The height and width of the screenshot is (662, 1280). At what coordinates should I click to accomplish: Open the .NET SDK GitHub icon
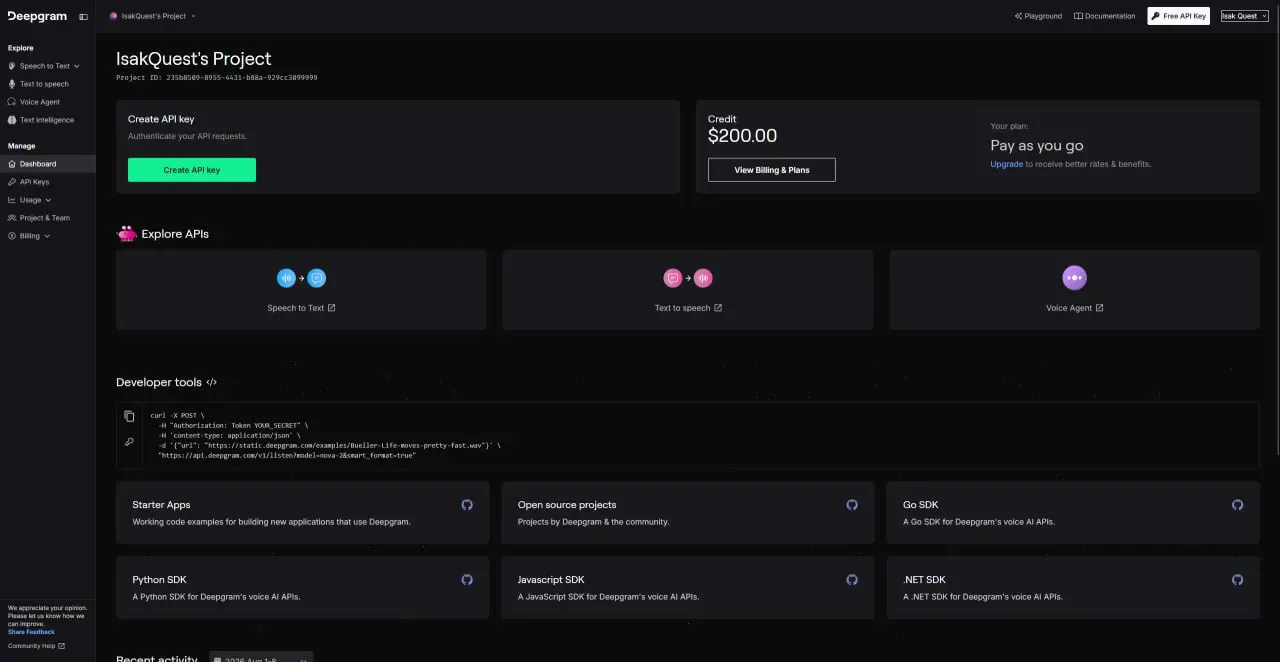[1237, 580]
